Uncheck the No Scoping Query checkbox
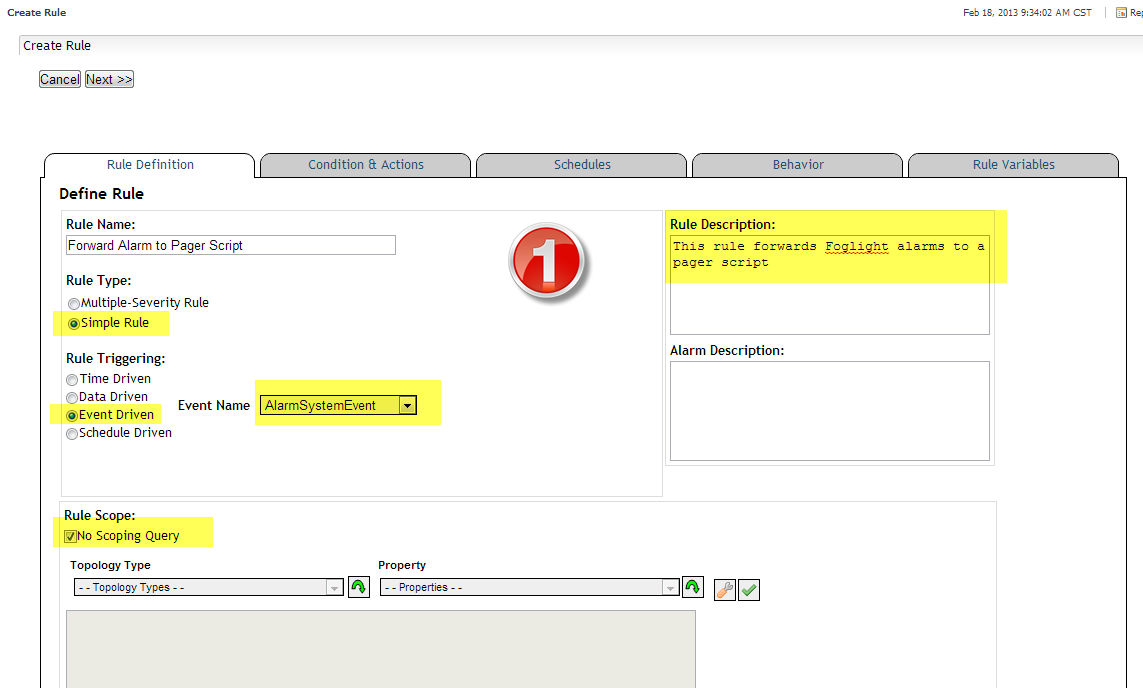The width and height of the screenshot is (1143, 688). coord(70,536)
